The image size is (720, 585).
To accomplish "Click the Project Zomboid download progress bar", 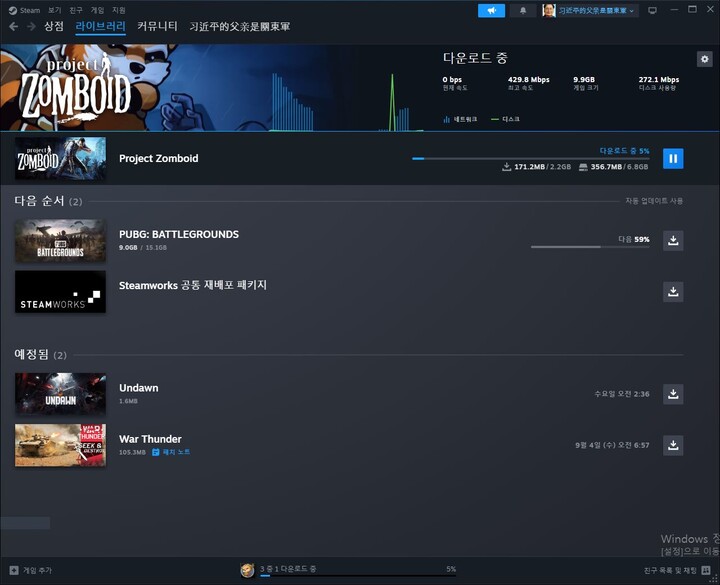I will pos(530,158).
